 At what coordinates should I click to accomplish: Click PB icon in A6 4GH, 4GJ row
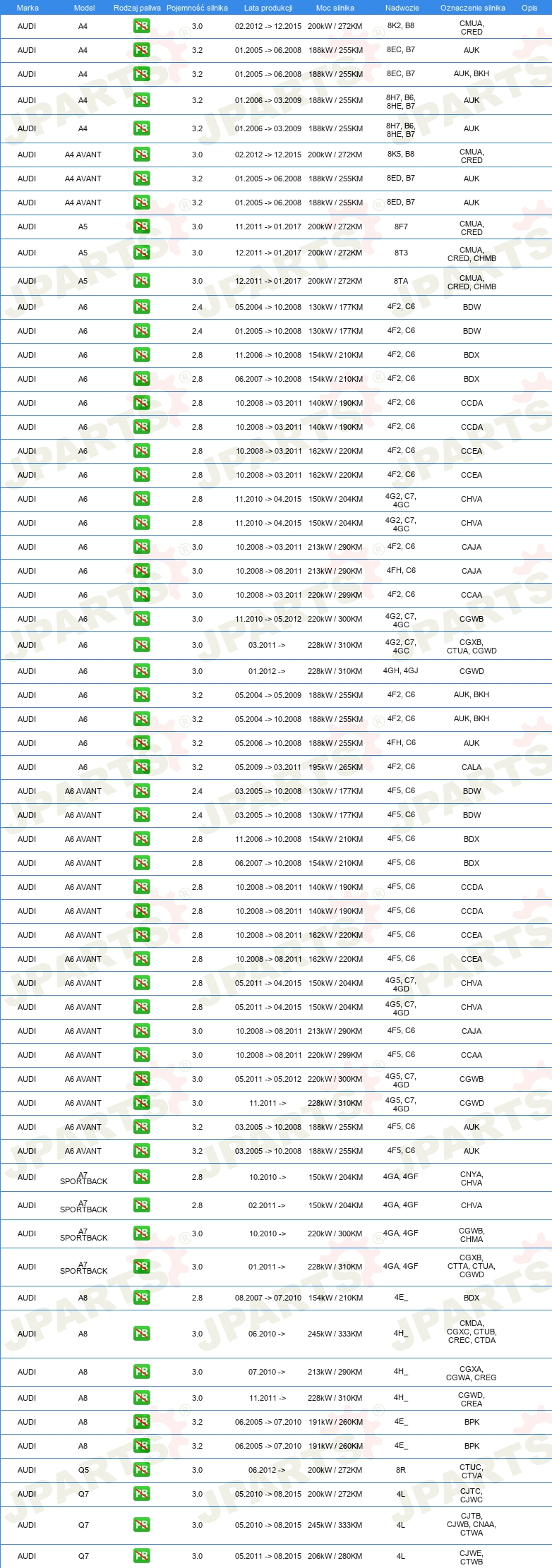coord(141,671)
